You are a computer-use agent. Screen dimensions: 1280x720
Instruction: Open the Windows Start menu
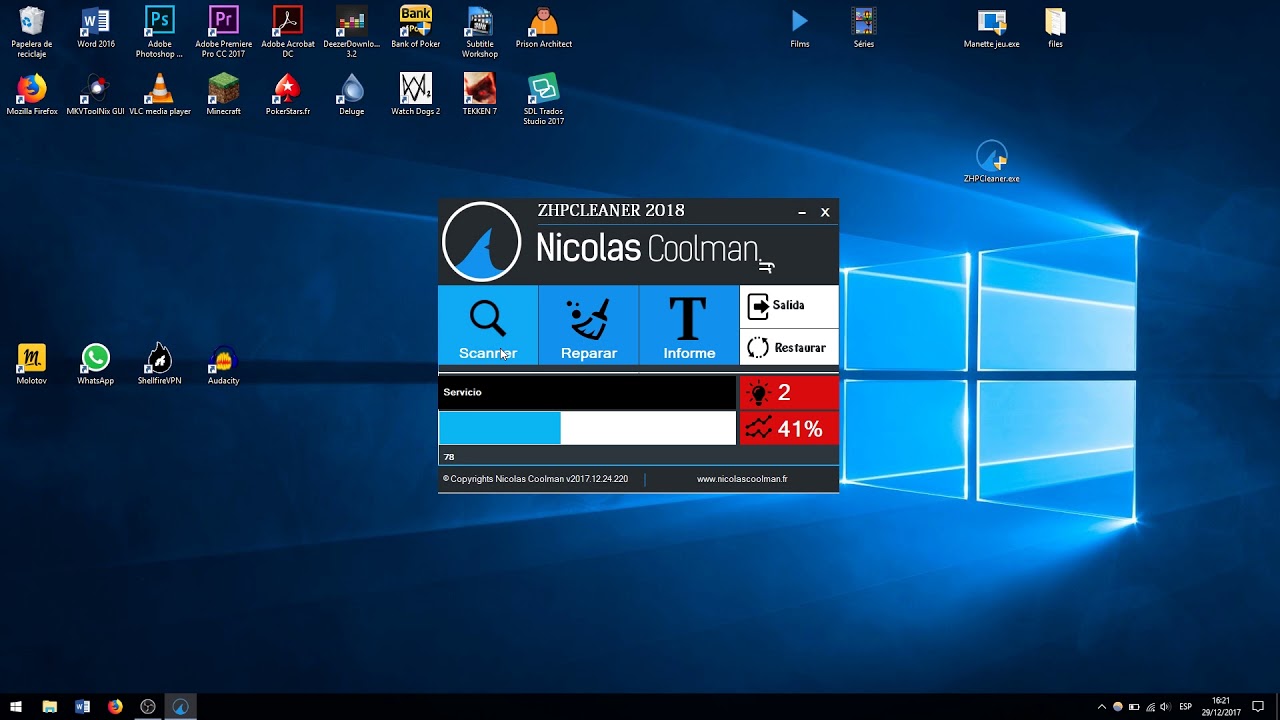[x=16, y=707]
